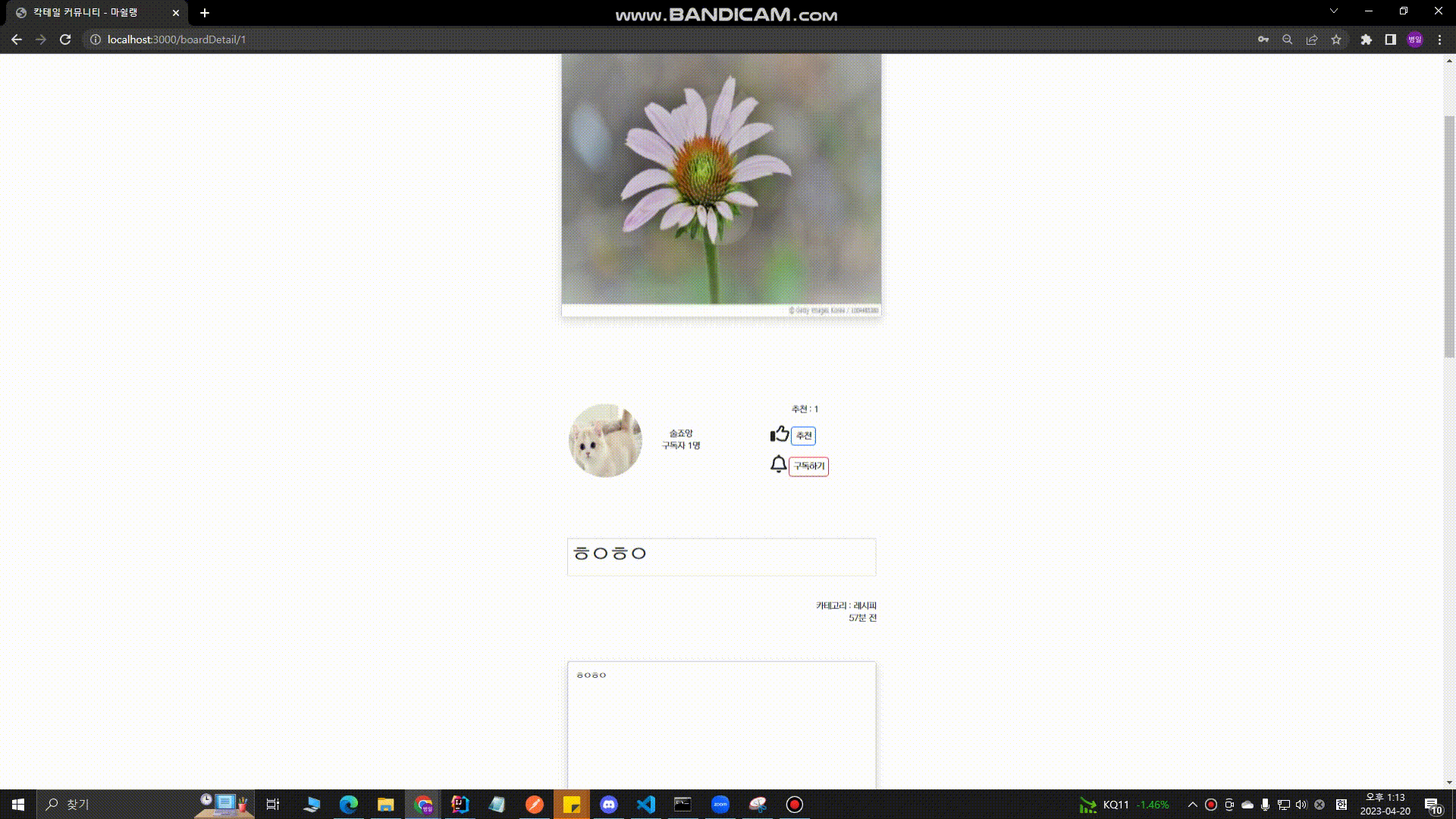Switch to Visual Studio Code in taskbar
Viewport: 1456px width, 819px height.
coord(646,805)
